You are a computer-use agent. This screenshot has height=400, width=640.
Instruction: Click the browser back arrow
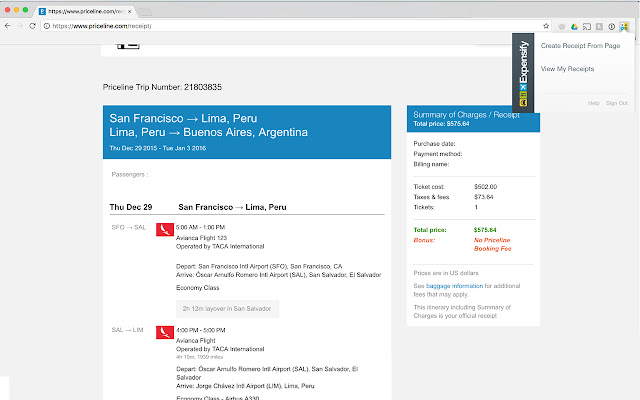pos(7,26)
